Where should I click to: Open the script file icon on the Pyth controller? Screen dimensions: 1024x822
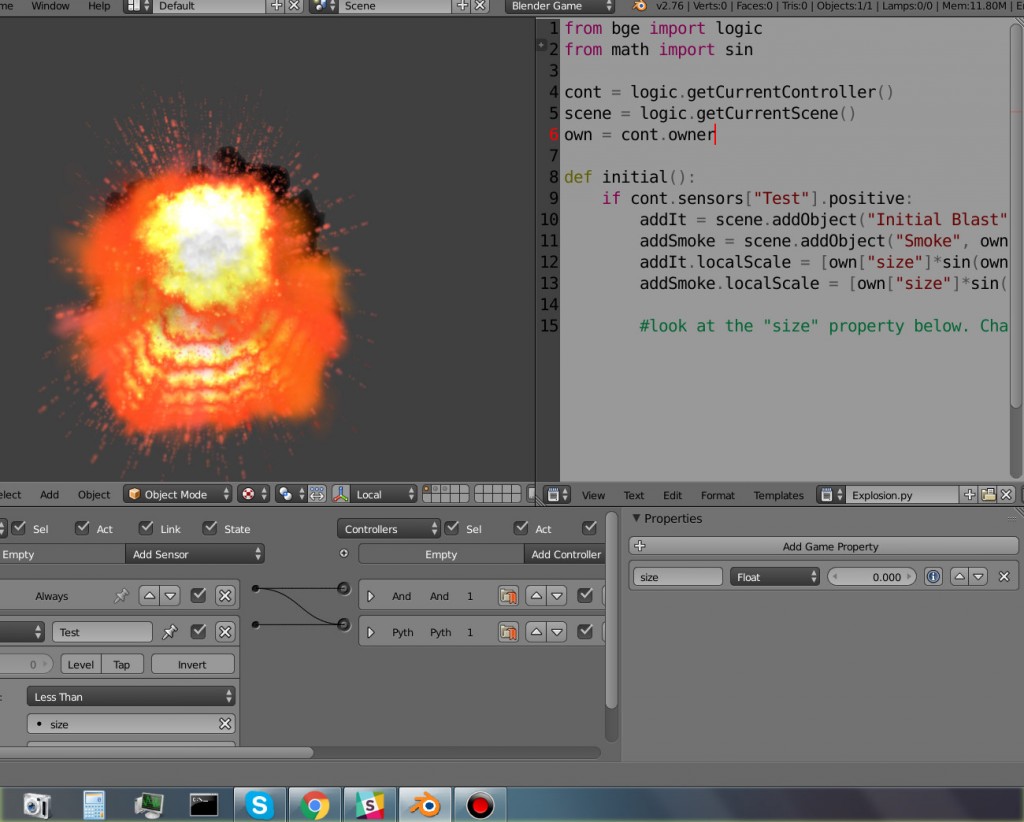coord(508,631)
